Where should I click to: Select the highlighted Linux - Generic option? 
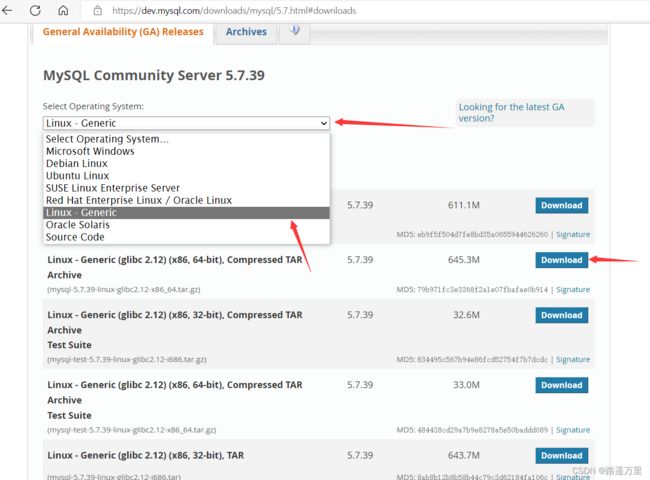[x=186, y=213]
